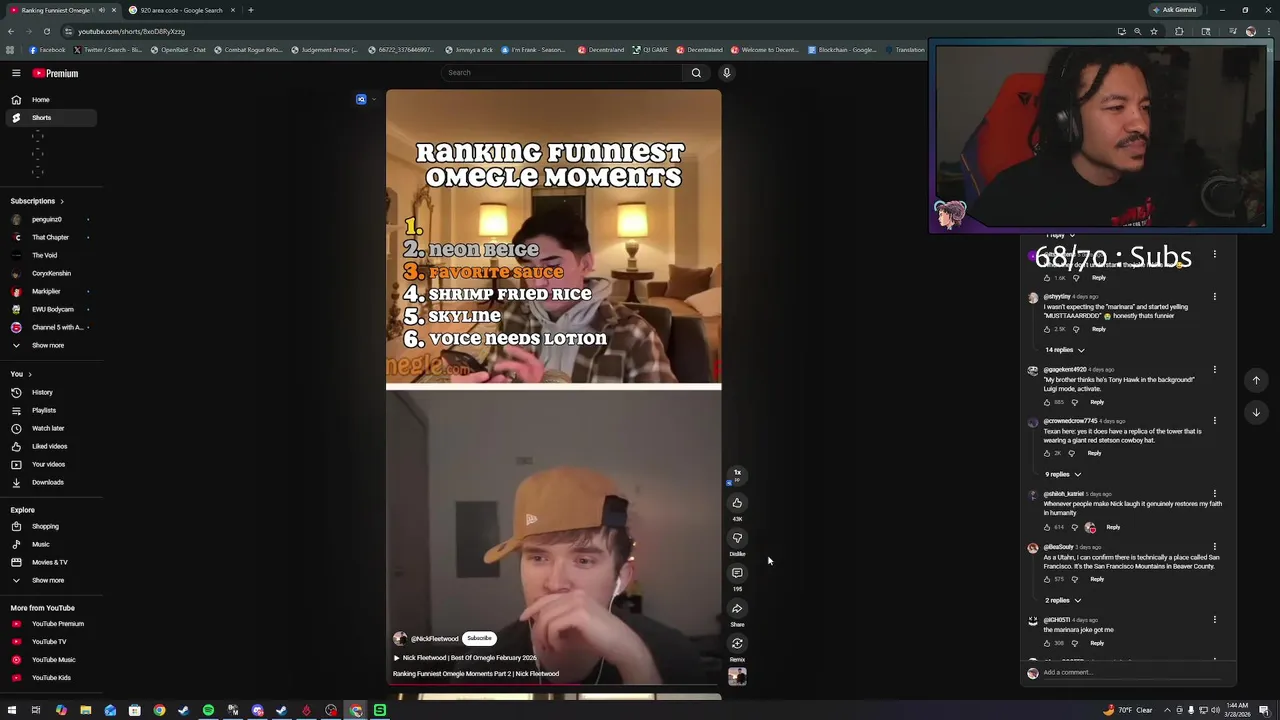The width and height of the screenshot is (1280, 720).
Task: Open YouTube Kids link
Action: tap(50, 677)
